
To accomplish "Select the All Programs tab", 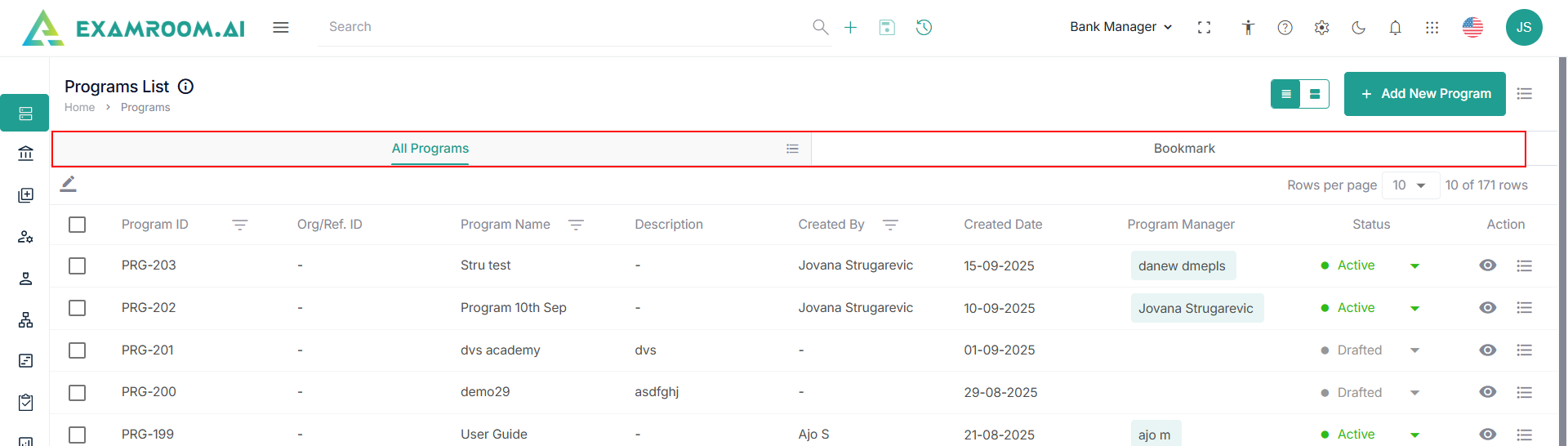I will pos(430,149).
